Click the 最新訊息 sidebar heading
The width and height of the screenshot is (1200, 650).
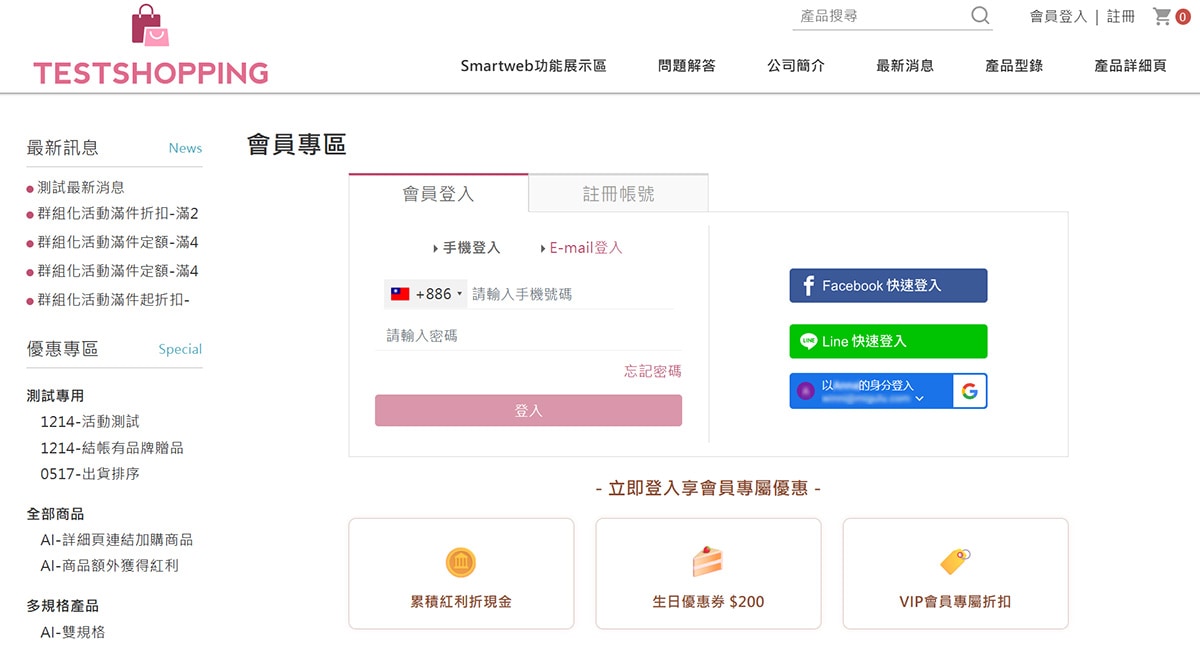pos(62,148)
